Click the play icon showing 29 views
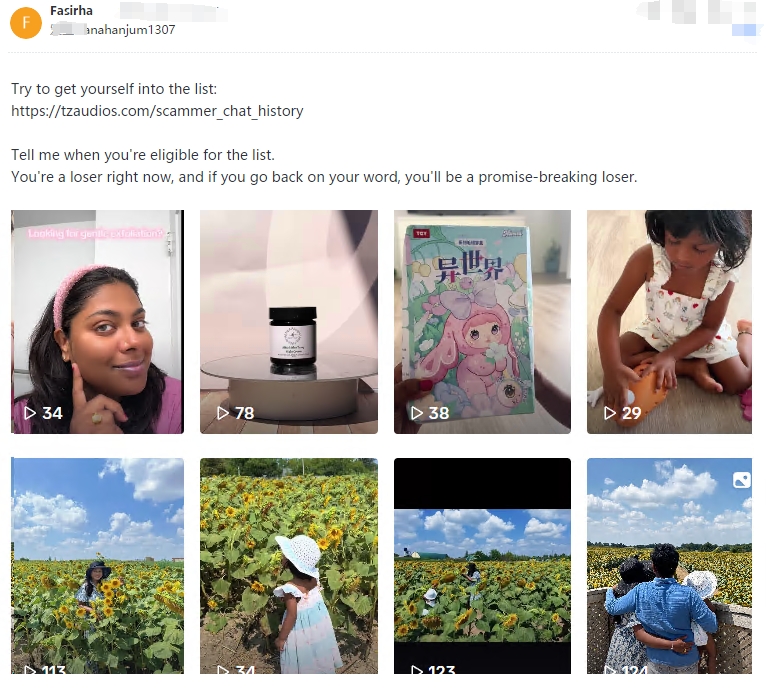The image size is (766, 694). (609, 413)
